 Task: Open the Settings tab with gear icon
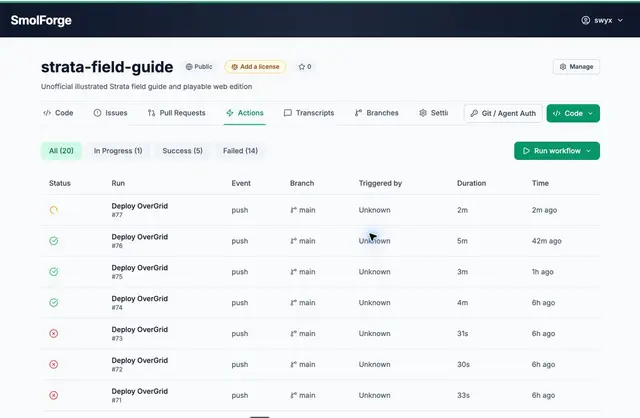click(x=433, y=113)
